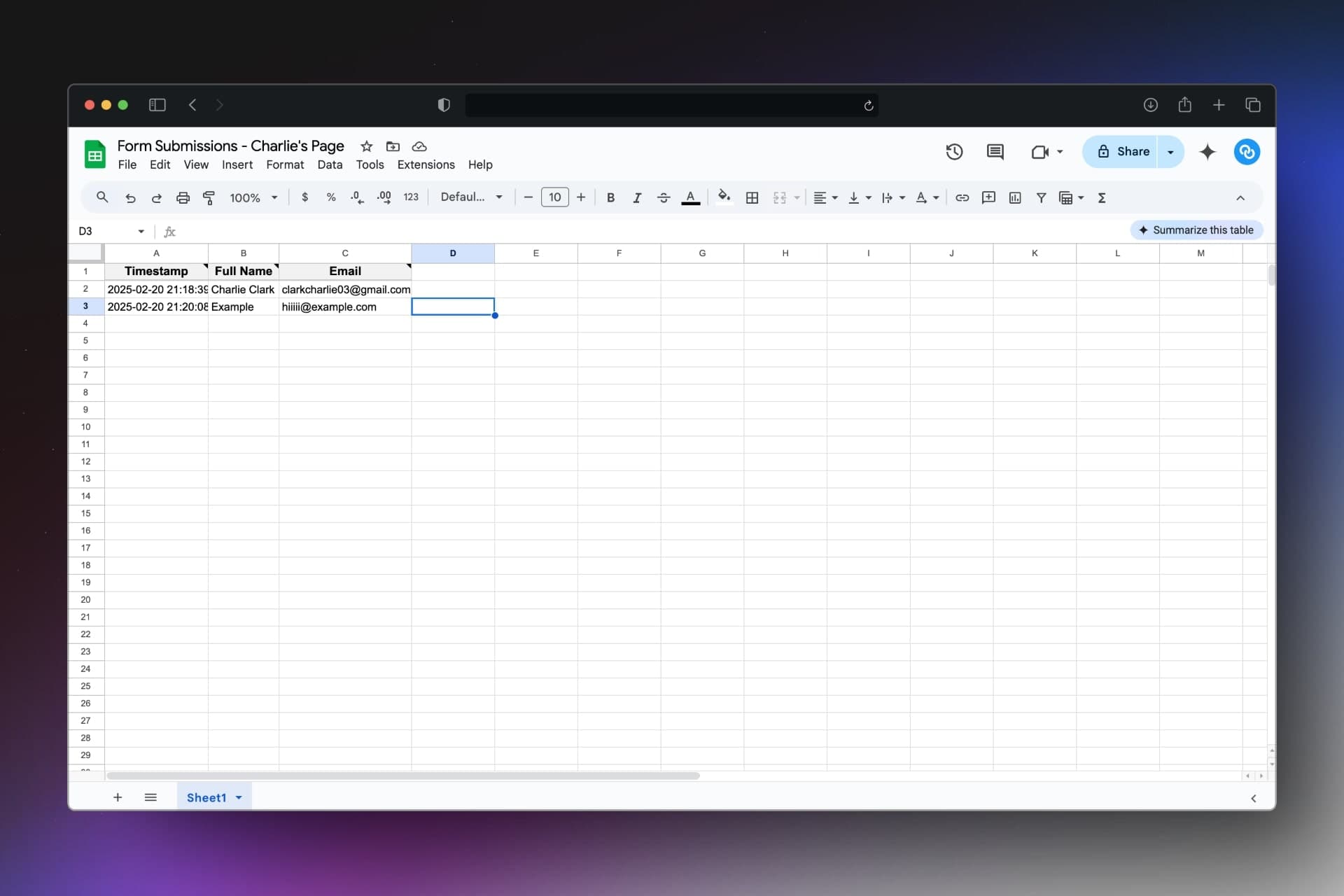View the cloud save status
The height and width of the screenshot is (896, 1344).
coord(419,146)
